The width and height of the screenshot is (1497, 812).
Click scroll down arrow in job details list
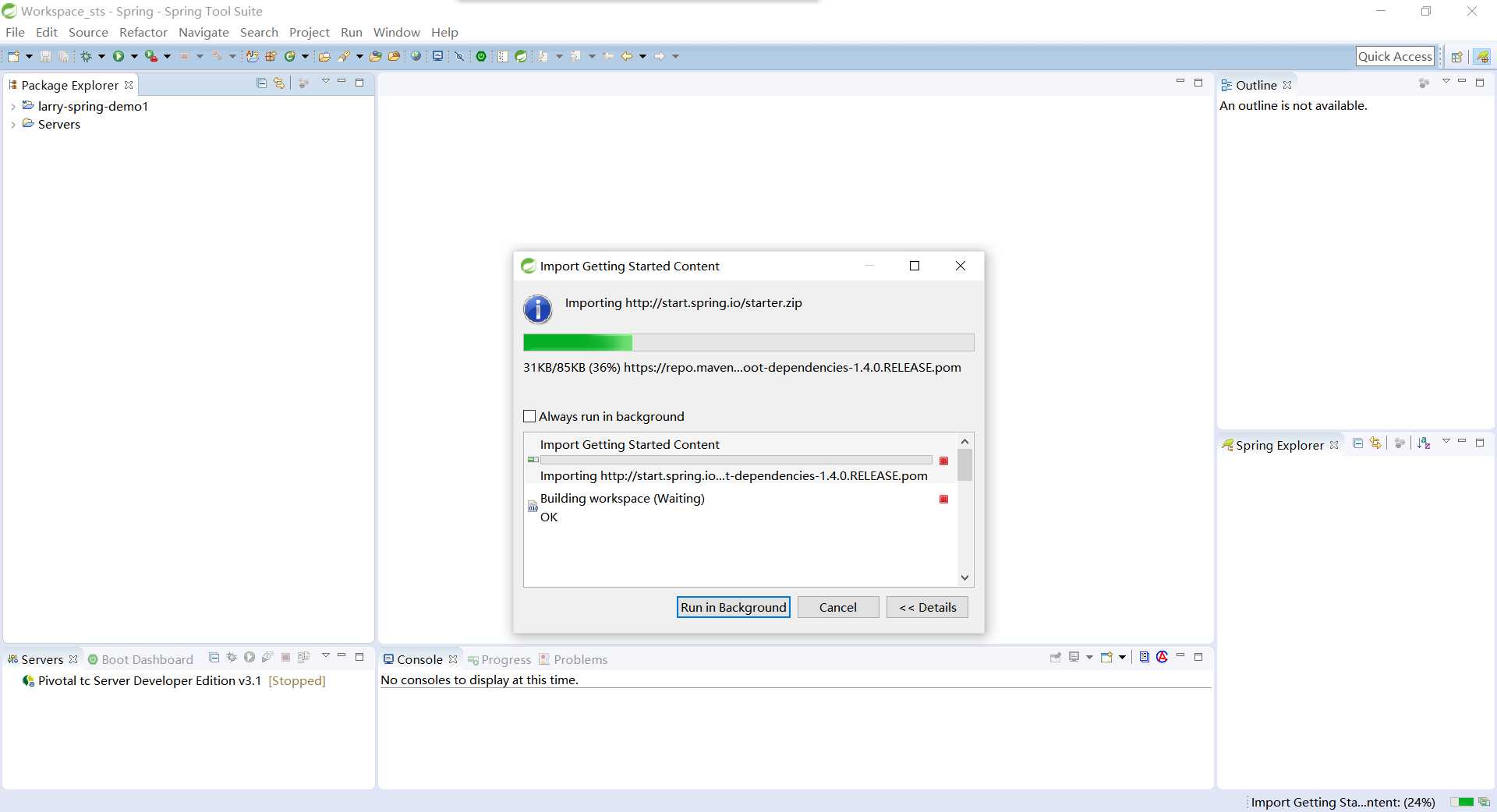pos(965,577)
